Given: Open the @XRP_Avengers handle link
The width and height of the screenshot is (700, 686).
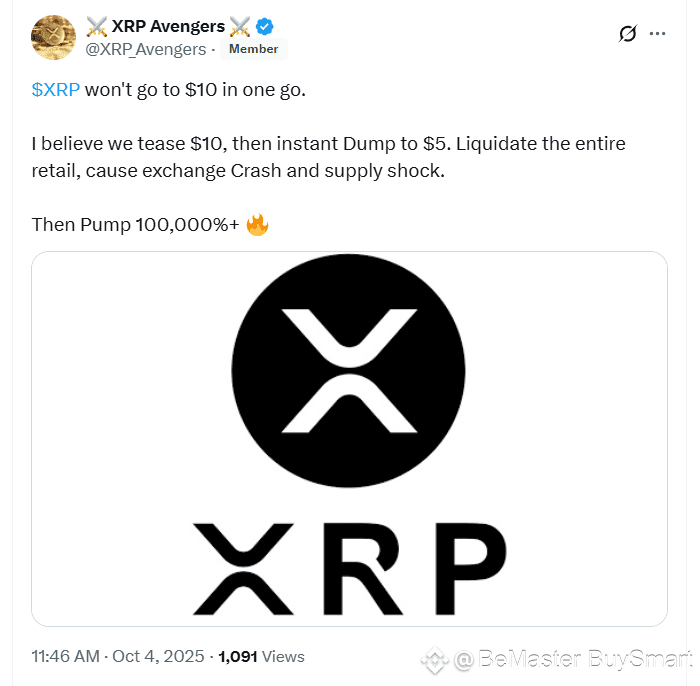Looking at the screenshot, I should tap(146, 49).
